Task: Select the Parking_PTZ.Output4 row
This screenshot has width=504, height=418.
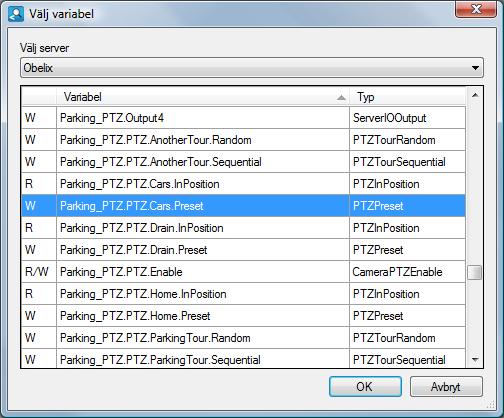Action: pyautogui.click(x=243, y=118)
